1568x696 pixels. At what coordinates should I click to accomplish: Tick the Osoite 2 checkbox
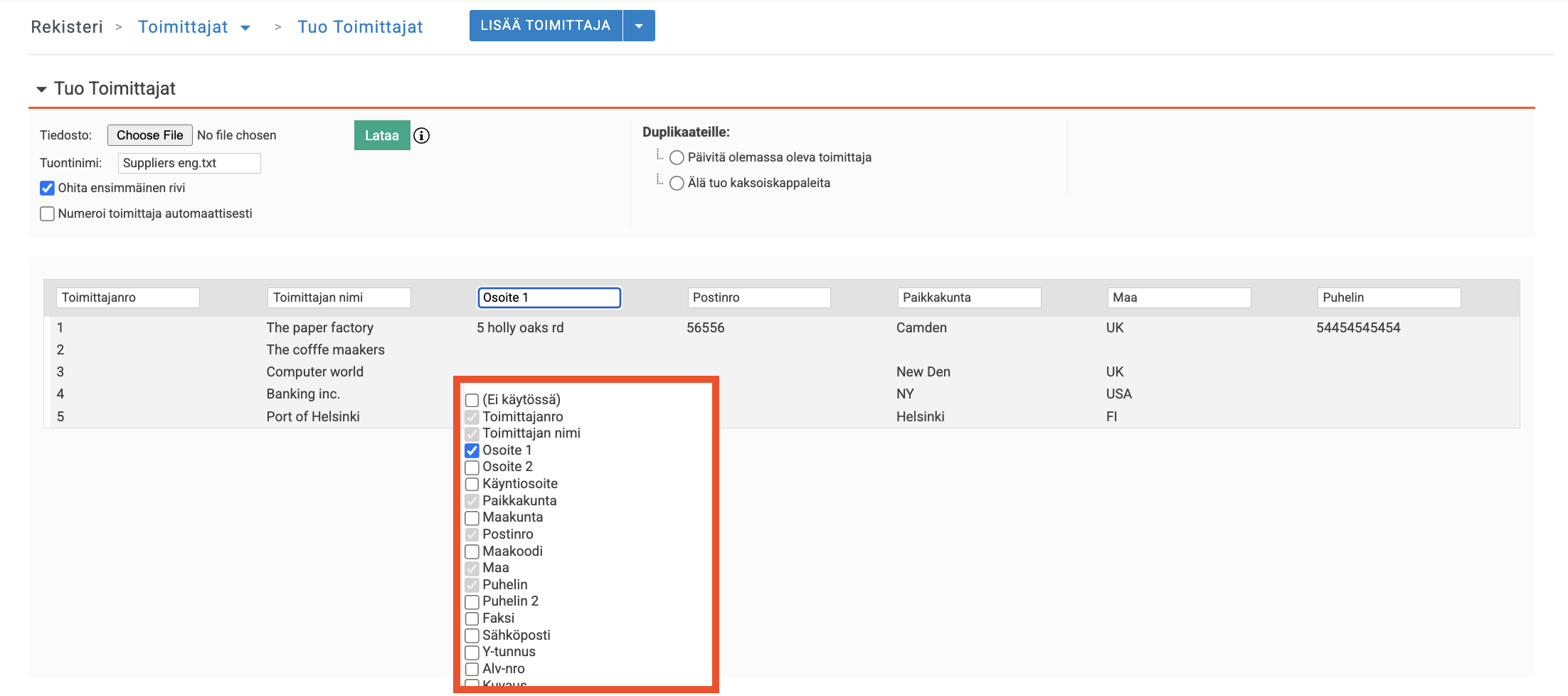click(472, 468)
